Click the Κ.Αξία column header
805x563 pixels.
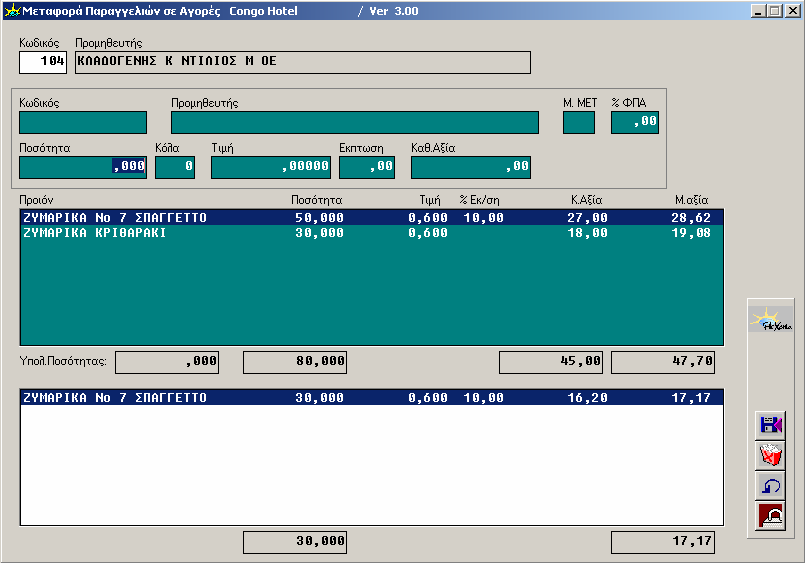tap(586, 200)
